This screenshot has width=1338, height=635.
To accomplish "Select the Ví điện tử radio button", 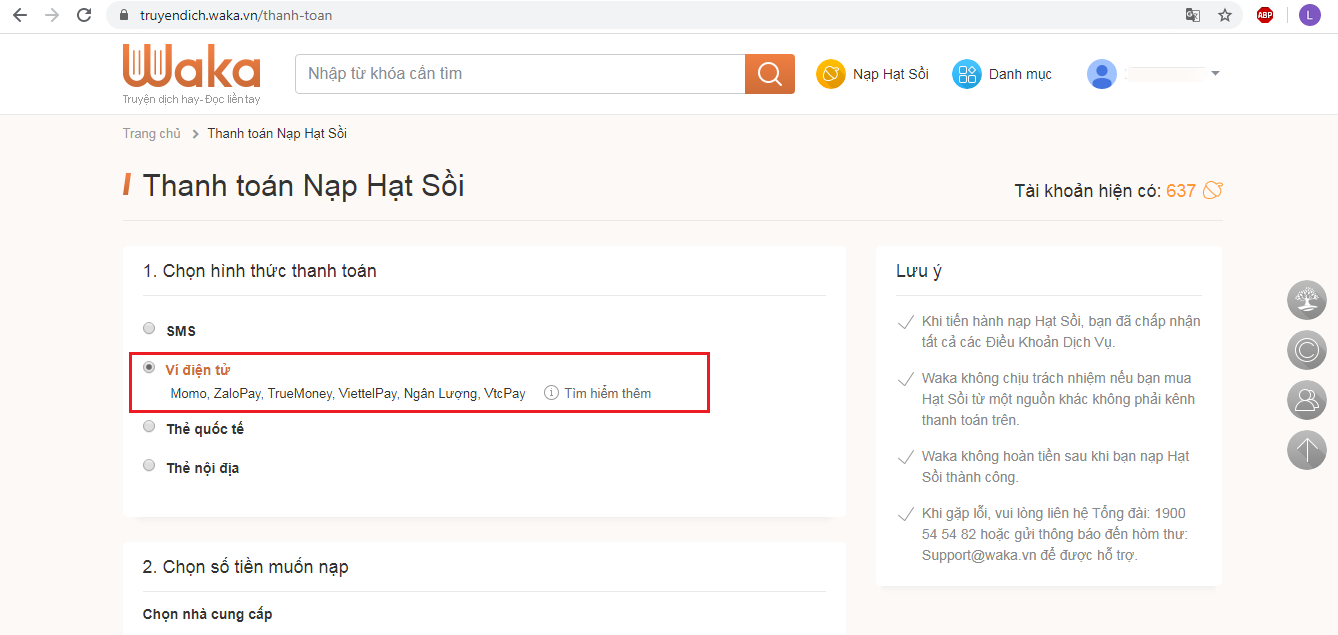I will [x=149, y=367].
